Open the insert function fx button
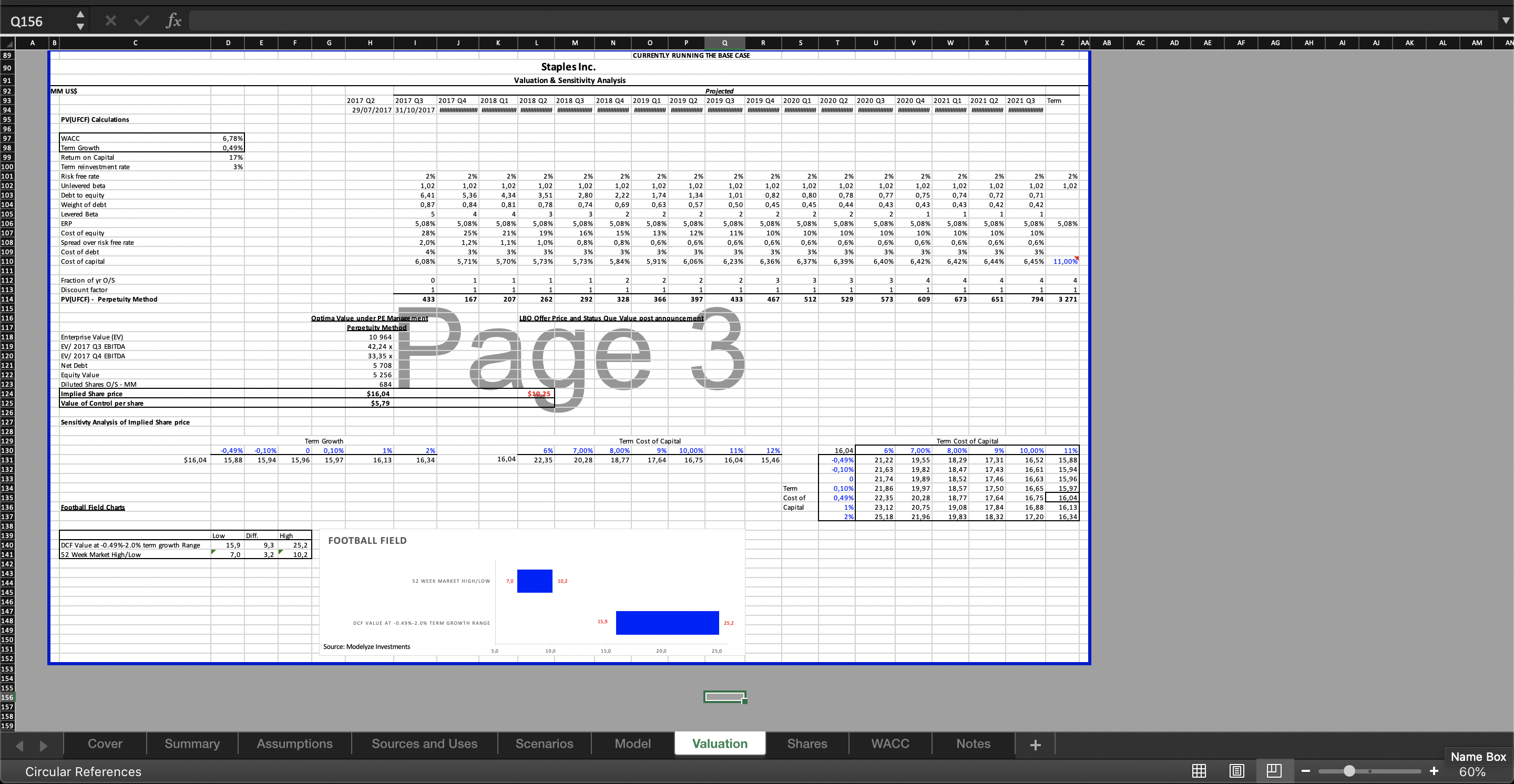This screenshot has width=1514, height=784. pos(173,21)
